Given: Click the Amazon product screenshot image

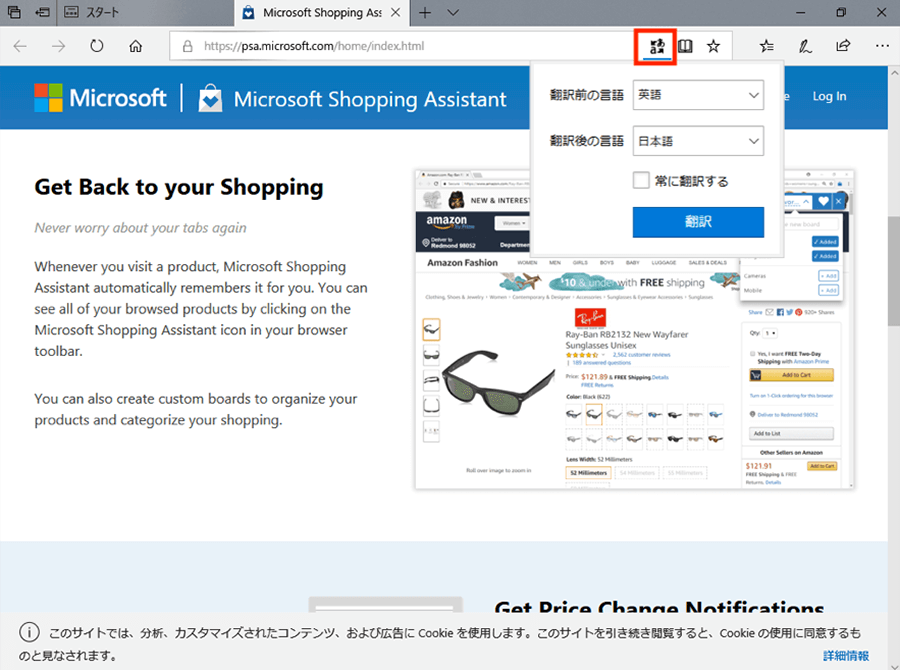Looking at the screenshot, I should coord(634,330).
